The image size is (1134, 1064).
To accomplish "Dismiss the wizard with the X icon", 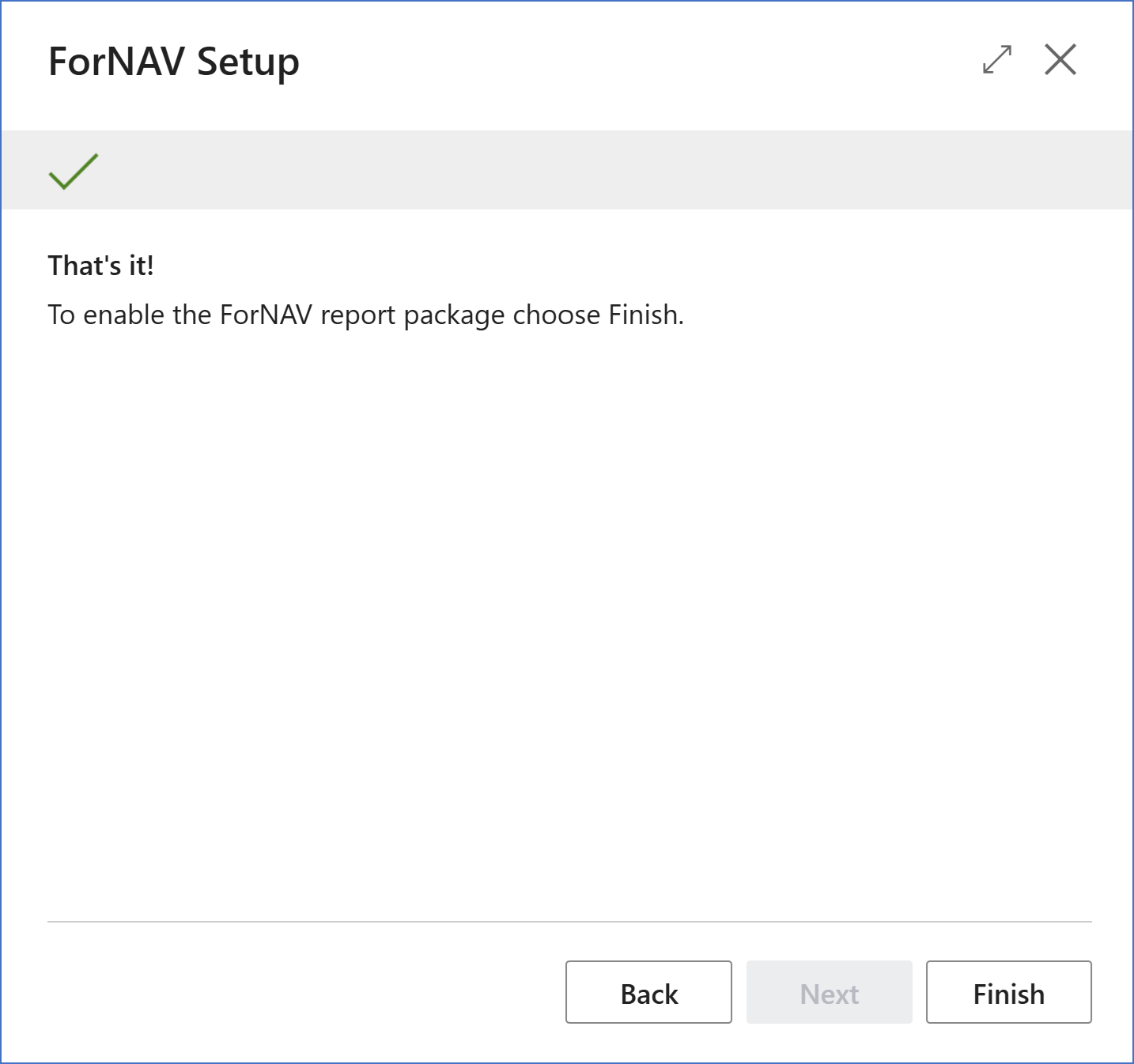I will coord(1060,59).
